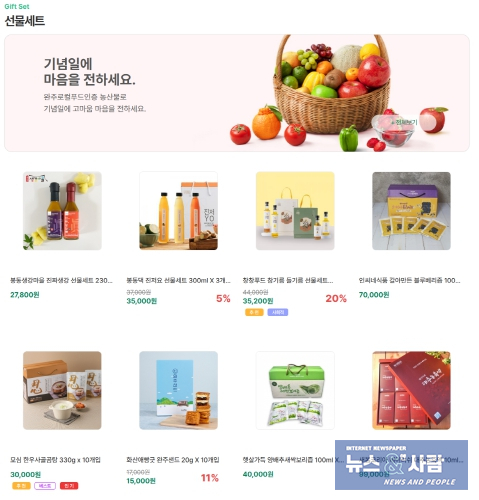Image resolution: width=479 pixels, height=500 pixels.
Task: Click the 베스트 outlined badge under 30,000원
Action: pyautogui.click(x=45, y=486)
